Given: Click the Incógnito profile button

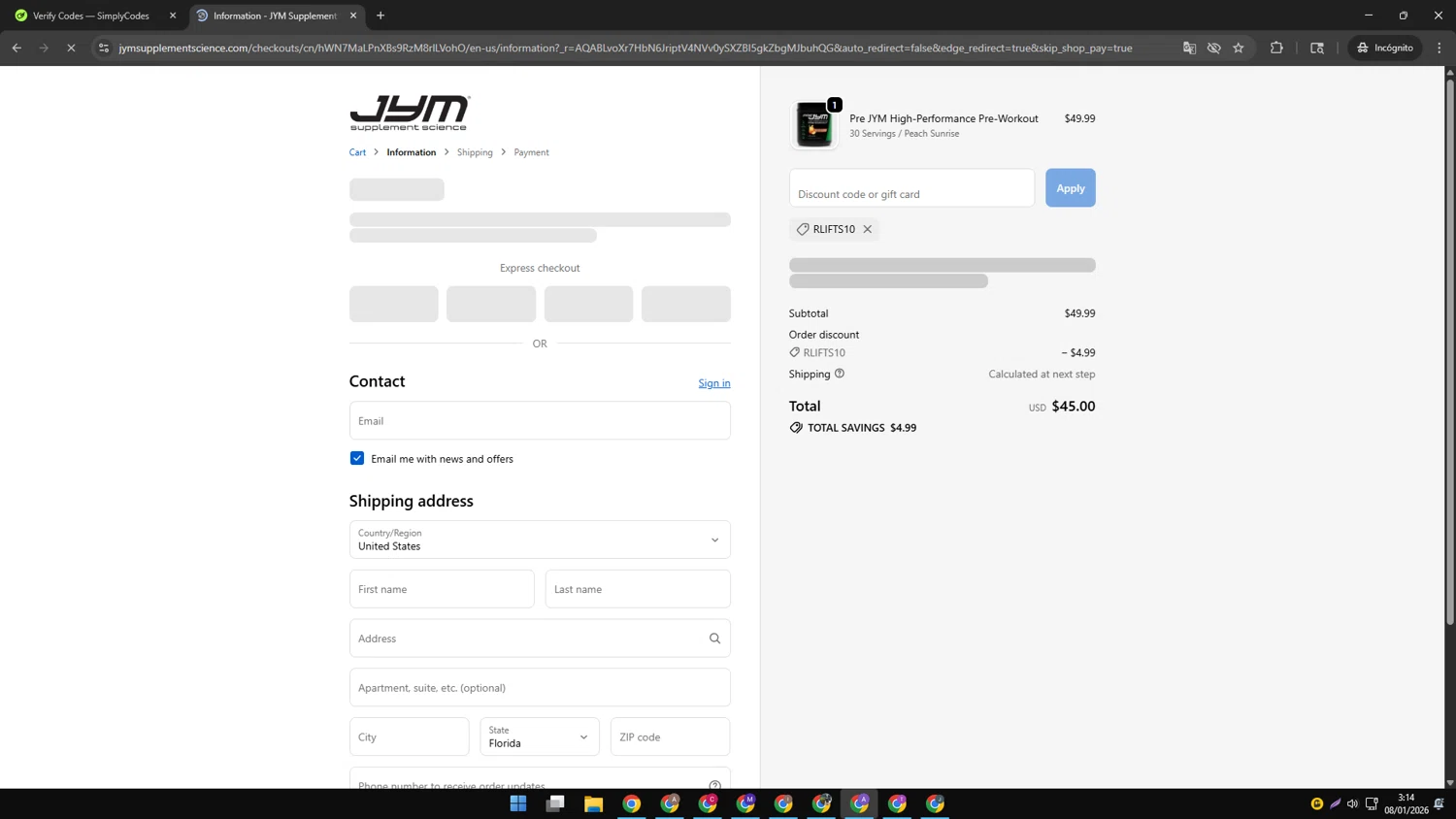Looking at the screenshot, I should pos(1385,48).
